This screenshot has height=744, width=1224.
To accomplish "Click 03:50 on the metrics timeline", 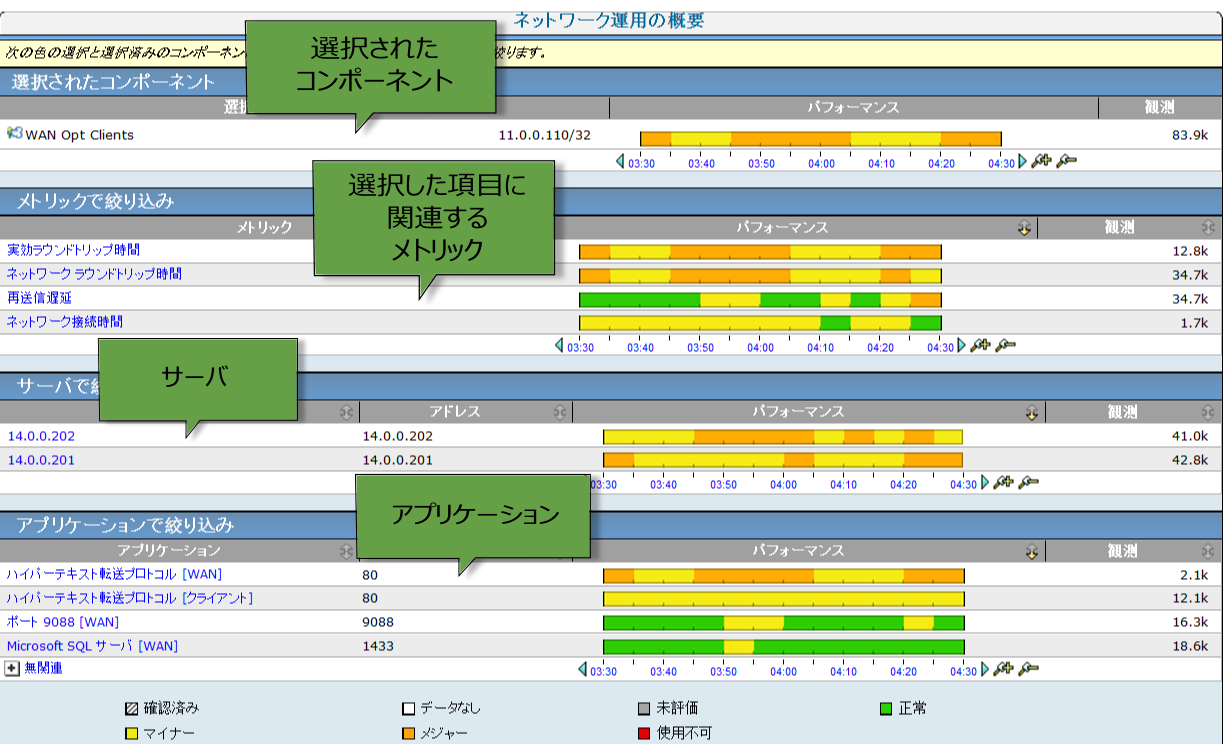I will click(x=701, y=347).
